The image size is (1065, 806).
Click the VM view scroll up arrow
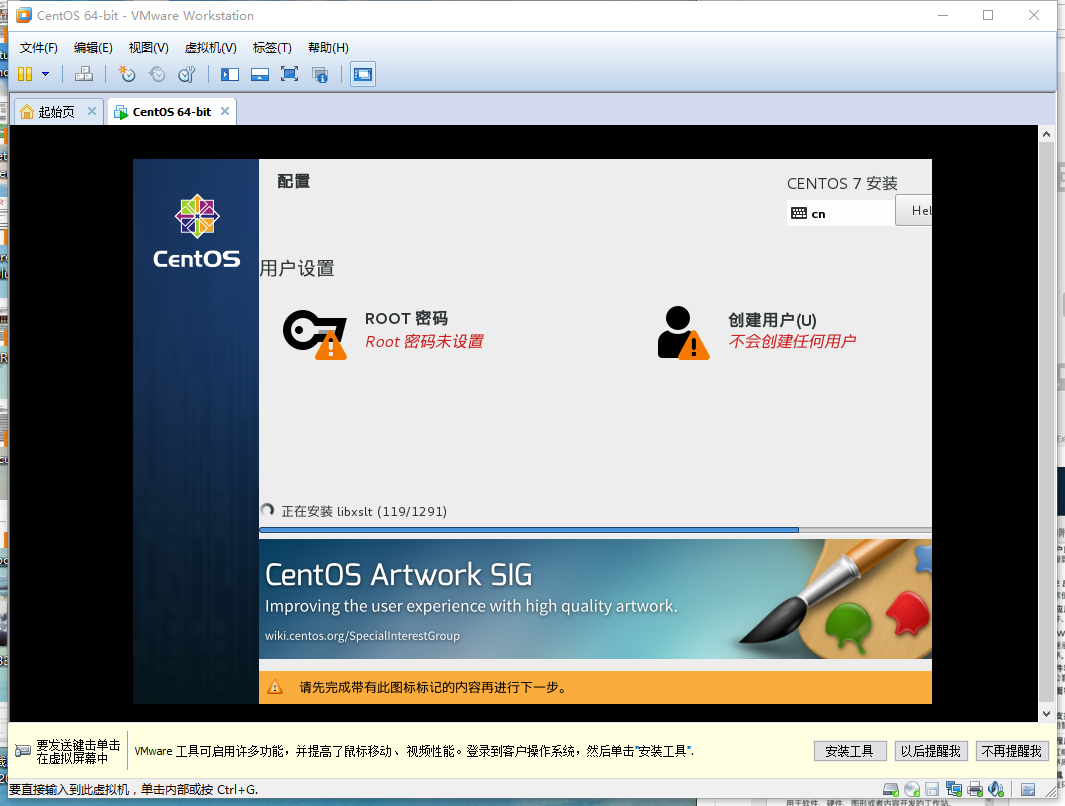[1046, 134]
